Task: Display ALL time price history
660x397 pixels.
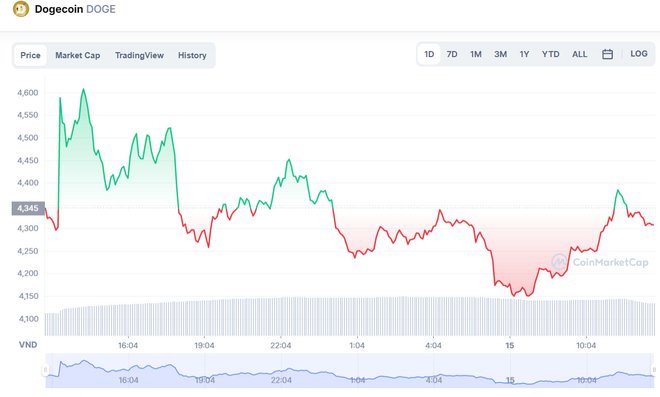Action: pos(580,54)
